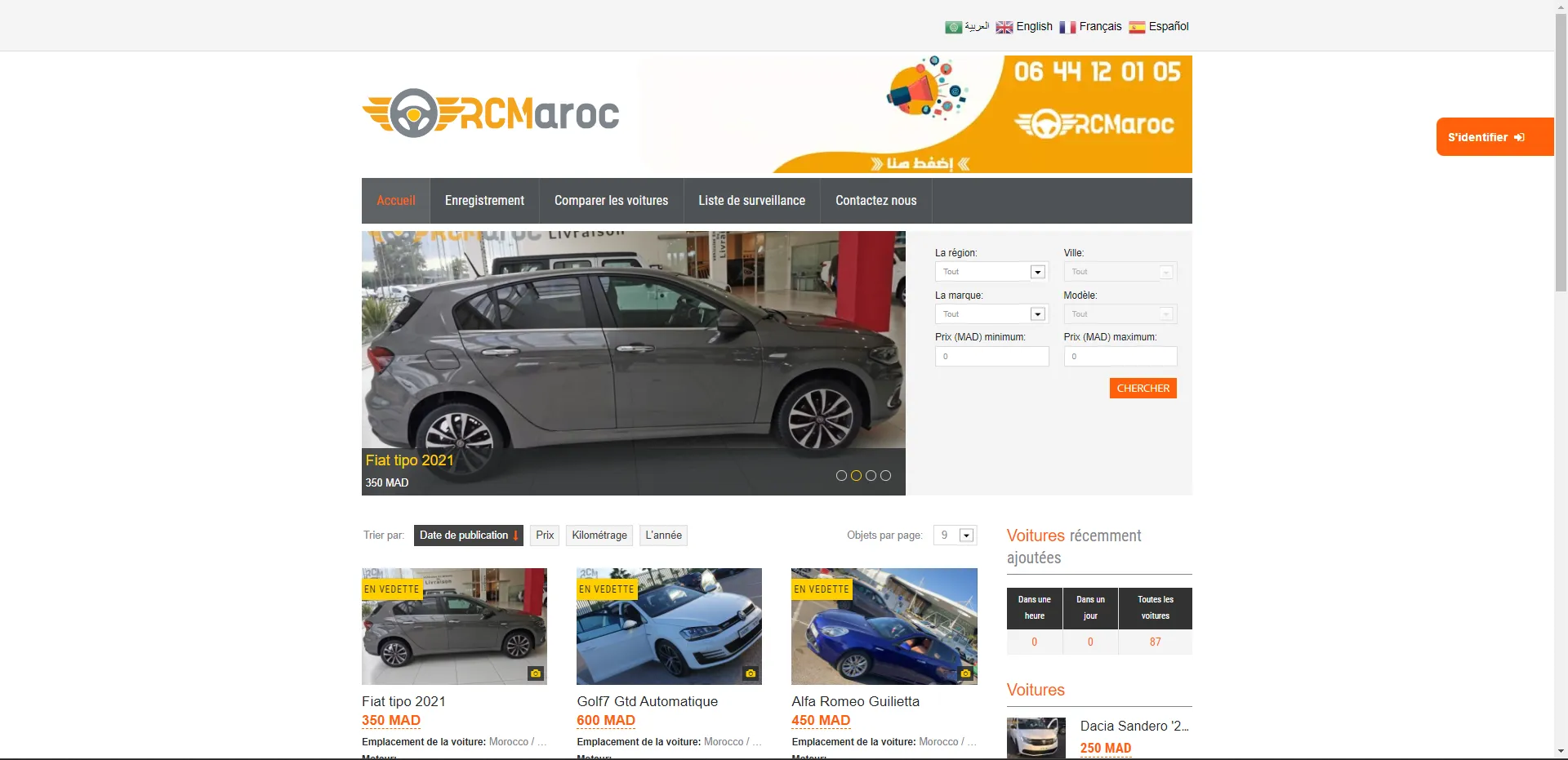Click the camera icon on the Golf7 Gtd card
The width and height of the screenshot is (1568, 760).
(751, 673)
